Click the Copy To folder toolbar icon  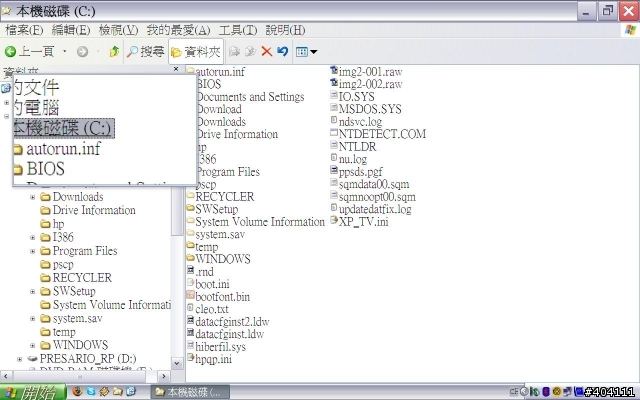pyautogui.click(x=250, y=51)
